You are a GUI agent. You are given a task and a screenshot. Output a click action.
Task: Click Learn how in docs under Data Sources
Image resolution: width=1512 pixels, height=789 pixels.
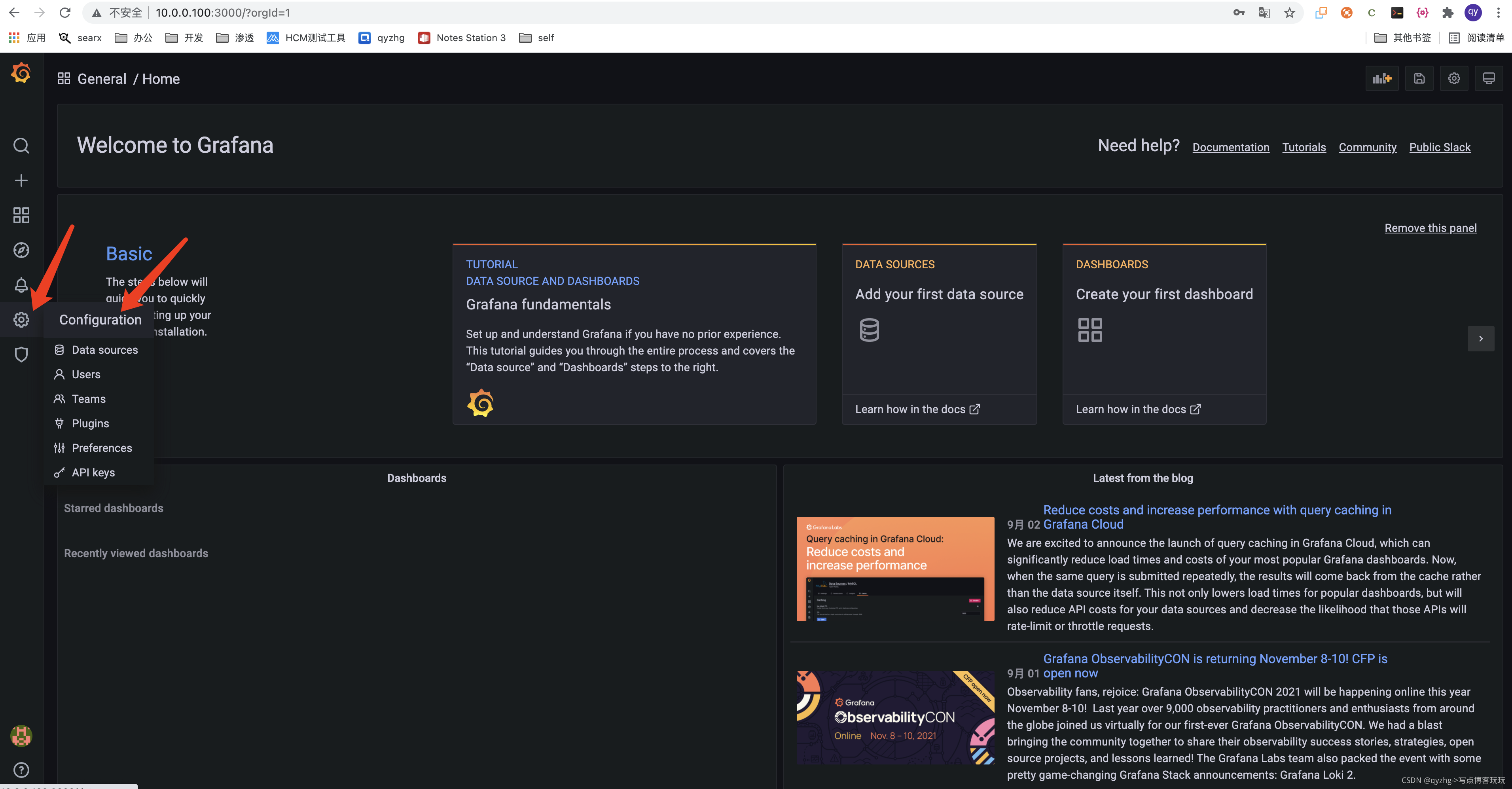click(917, 409)
